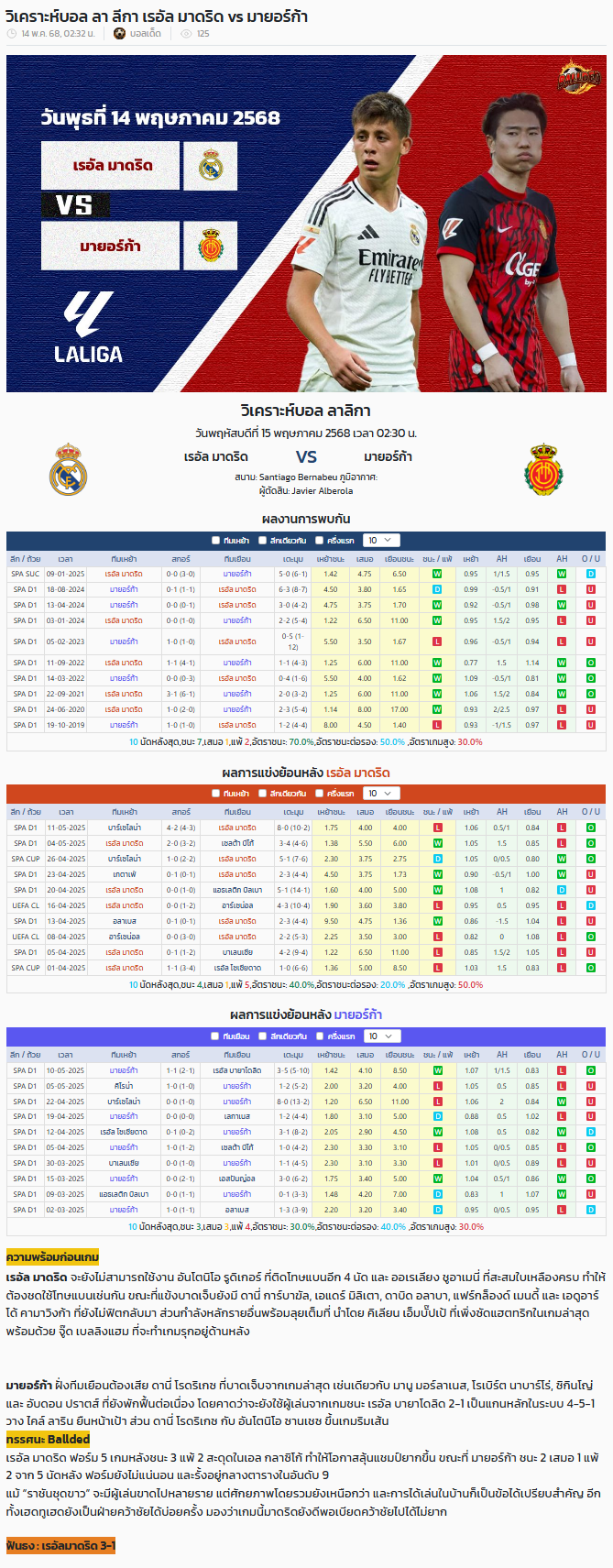Click the D result badge in head-to-head 18-08-2024 row

coord(437,589)
